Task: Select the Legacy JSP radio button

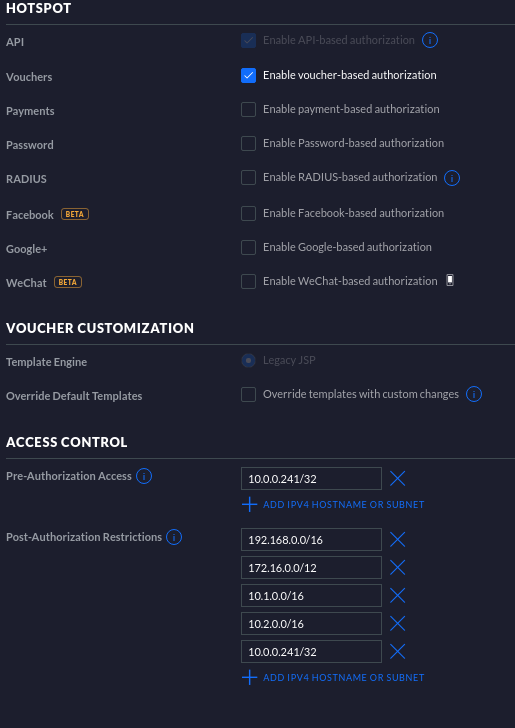Action: [x=248, y=360]
